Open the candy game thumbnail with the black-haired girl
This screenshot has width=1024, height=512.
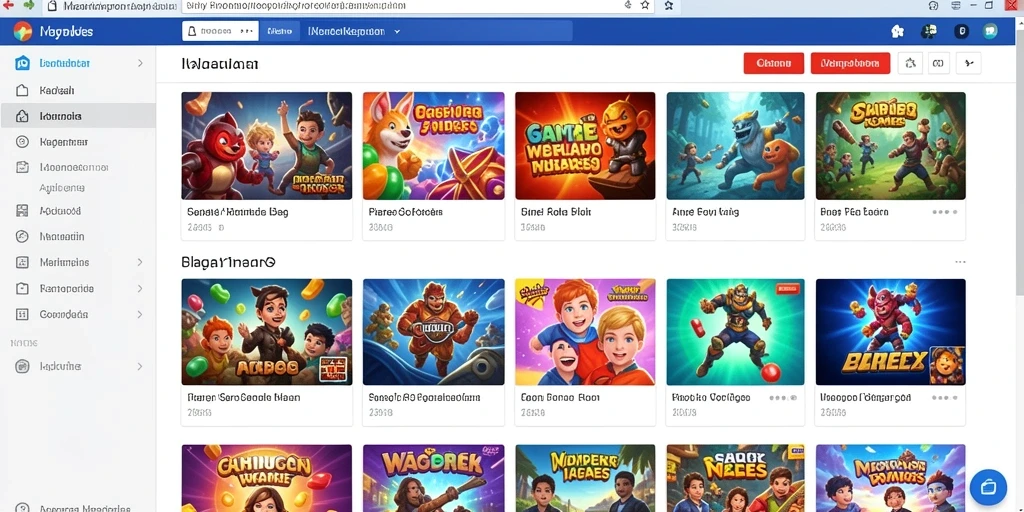click(x=266, y=332)
